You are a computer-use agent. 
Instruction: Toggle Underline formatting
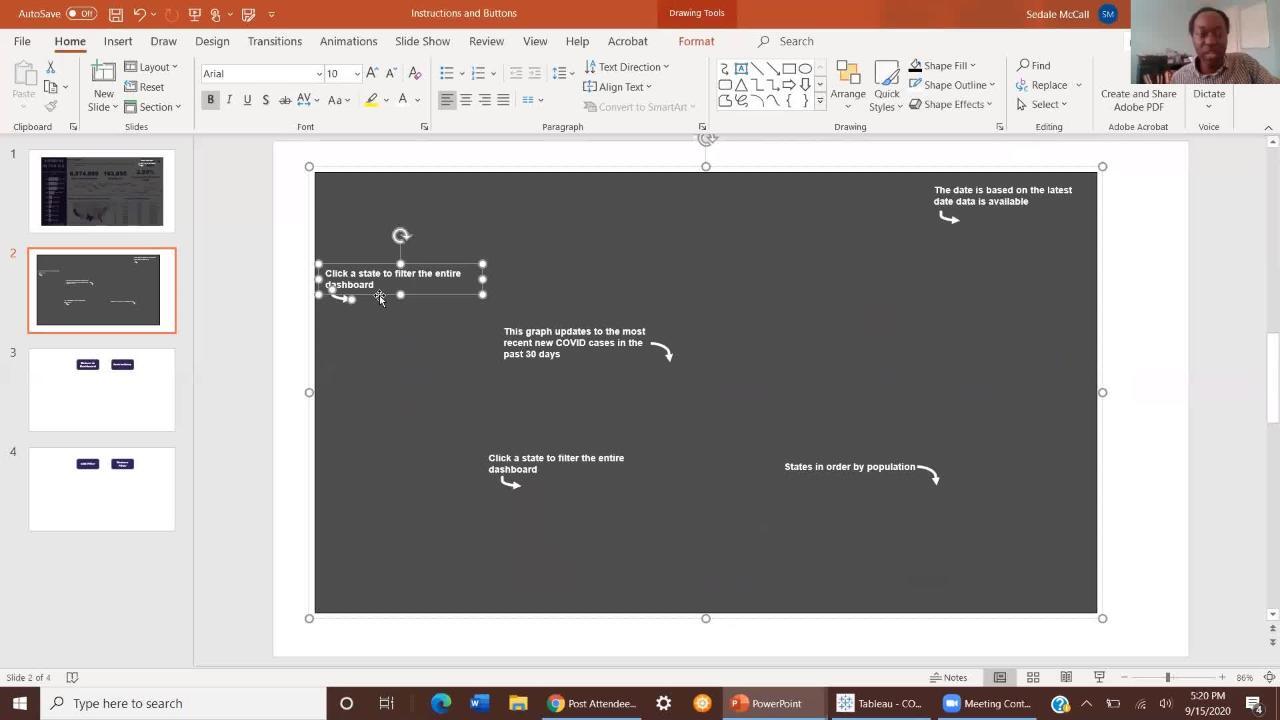click(x=247, y=100)
